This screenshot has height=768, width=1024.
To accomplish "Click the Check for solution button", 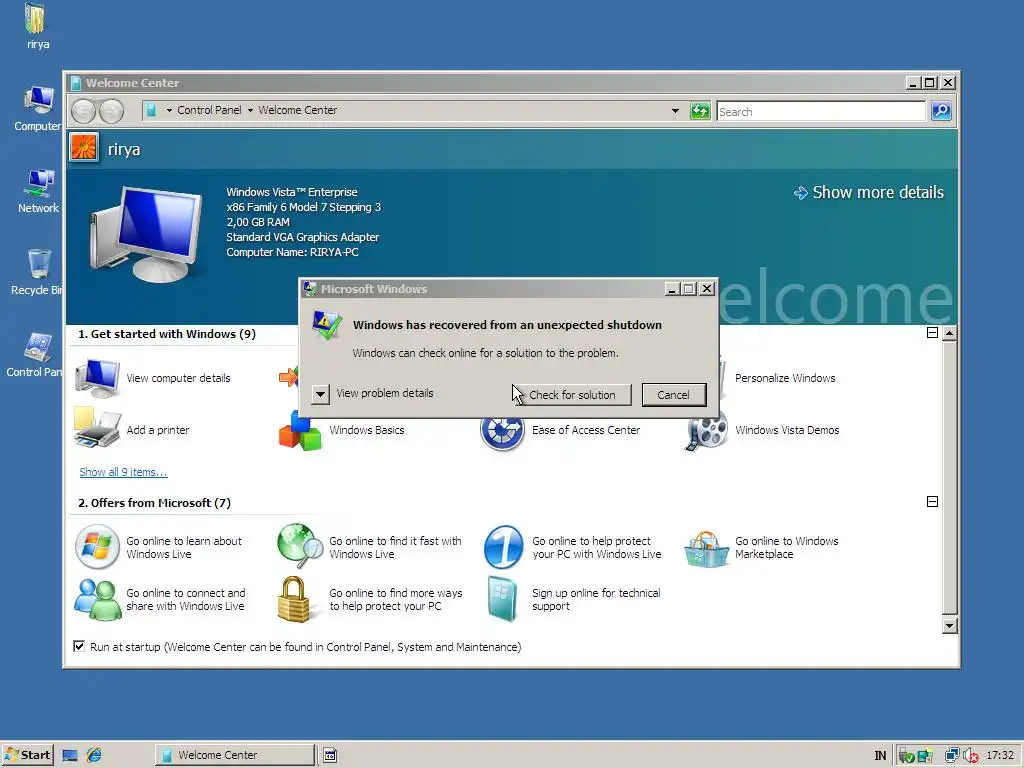I will click(x=572, y=394).
